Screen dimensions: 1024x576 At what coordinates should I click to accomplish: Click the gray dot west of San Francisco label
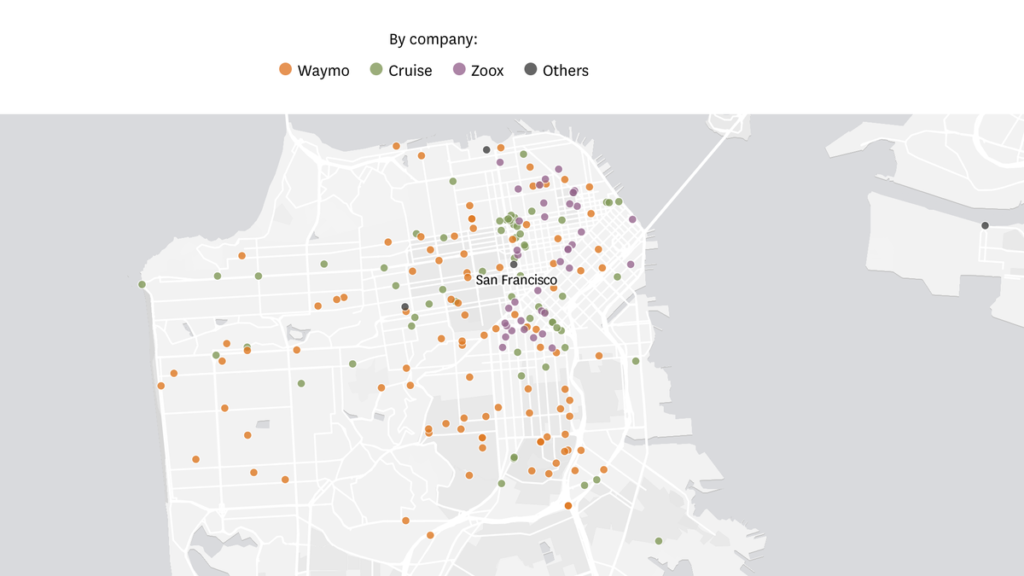405,306
